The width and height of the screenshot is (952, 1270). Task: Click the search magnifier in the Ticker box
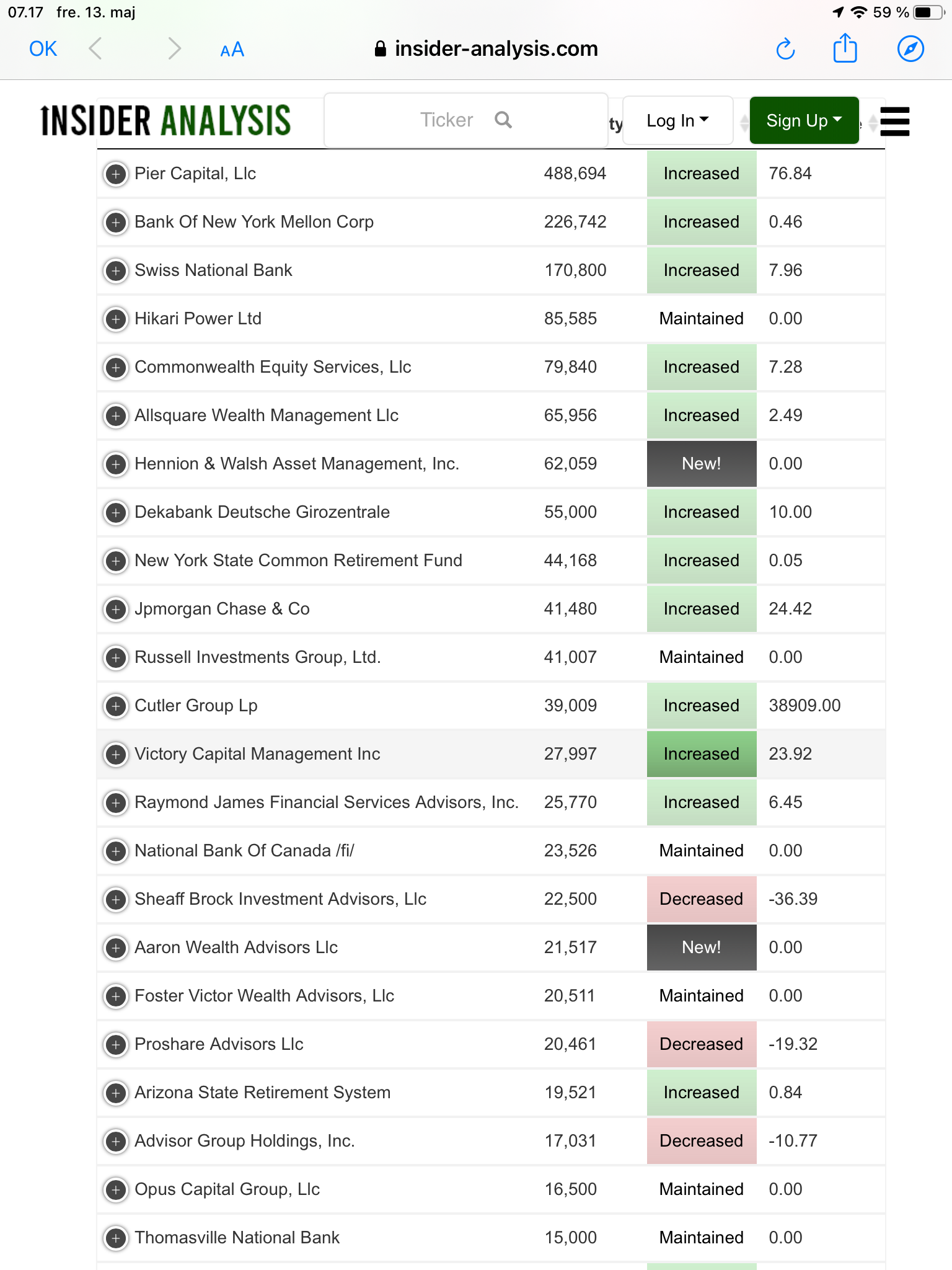click(x=503, y=120)
